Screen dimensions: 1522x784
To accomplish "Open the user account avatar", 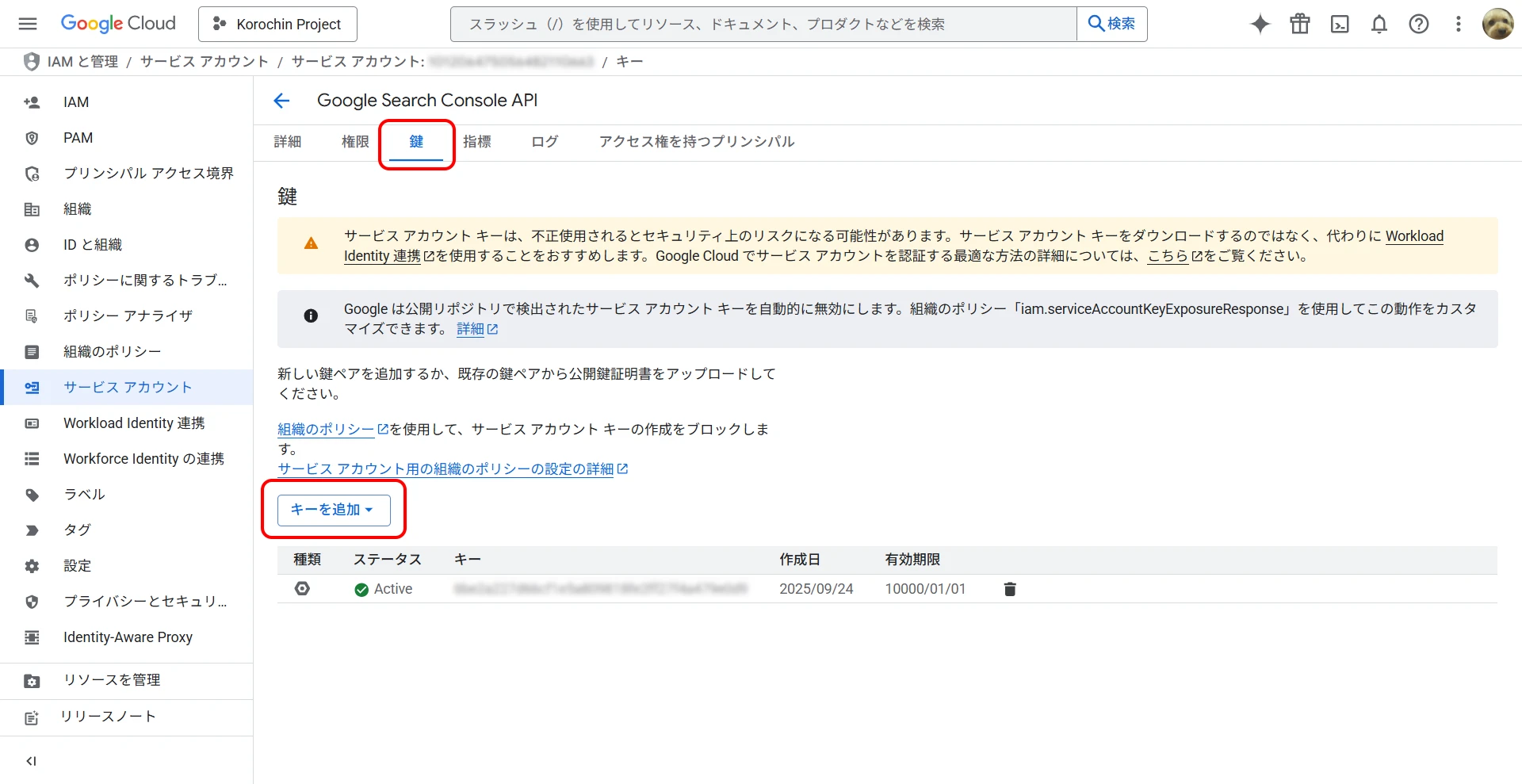I will pos(1497,24).
